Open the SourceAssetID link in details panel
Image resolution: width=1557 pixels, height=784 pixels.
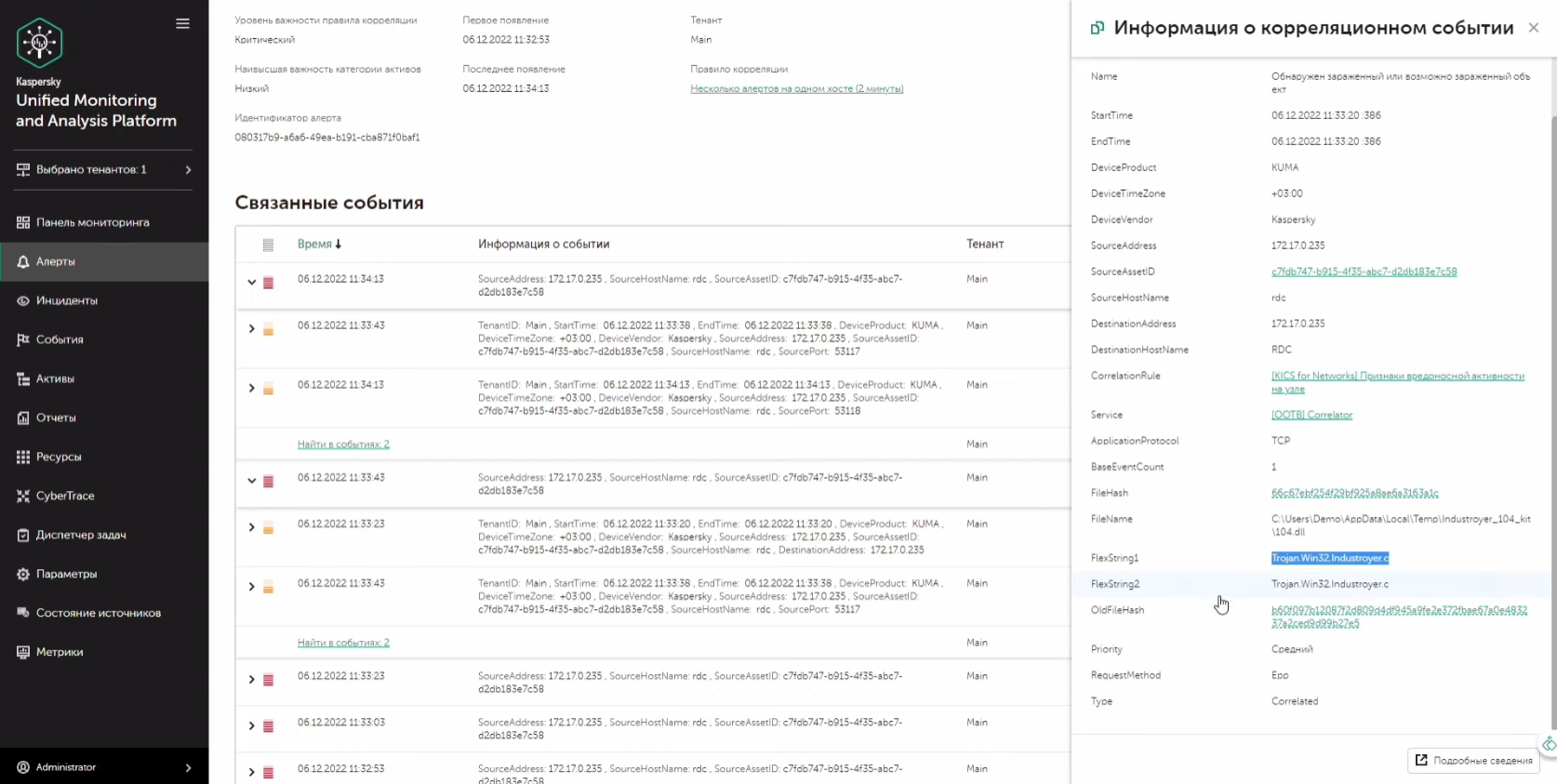(x=1364, y=272)
